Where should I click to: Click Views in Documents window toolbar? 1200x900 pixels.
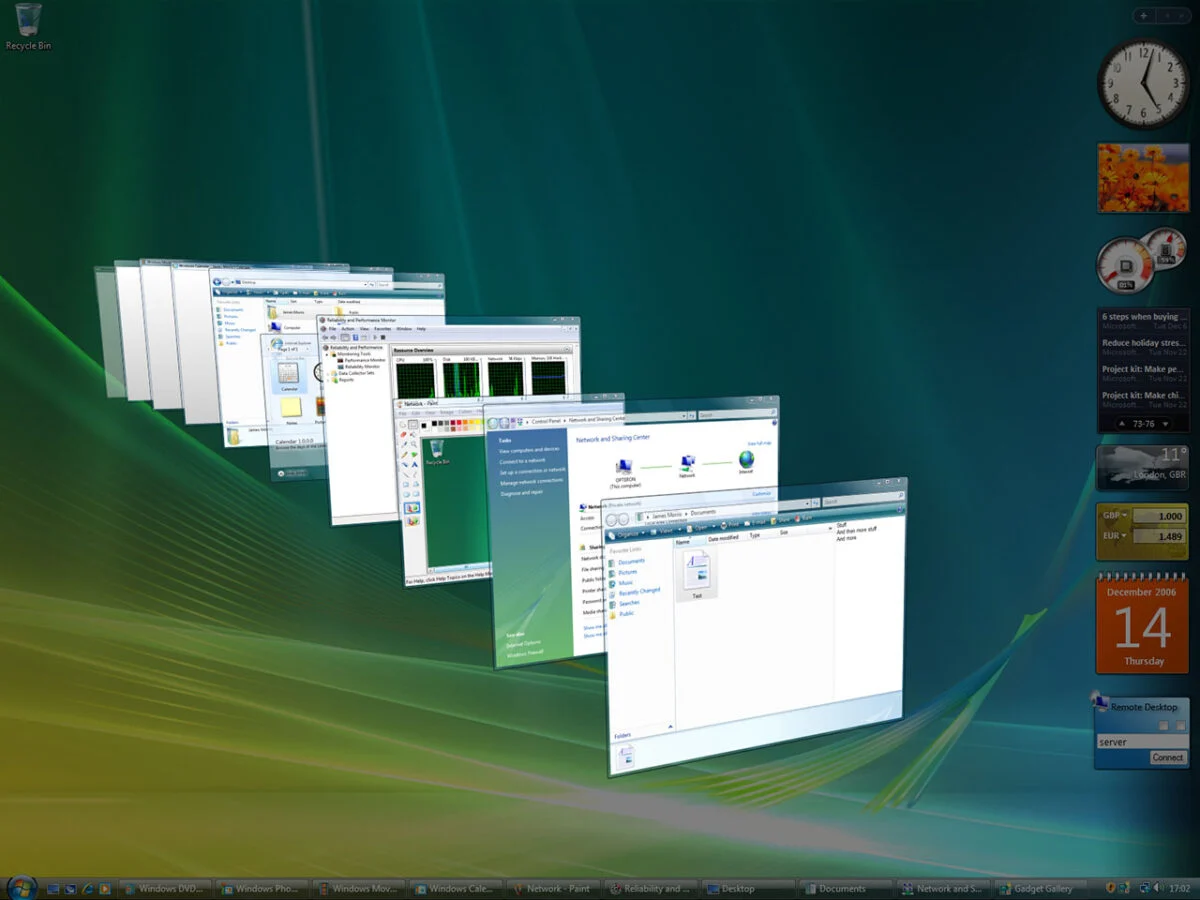(666, 531)
